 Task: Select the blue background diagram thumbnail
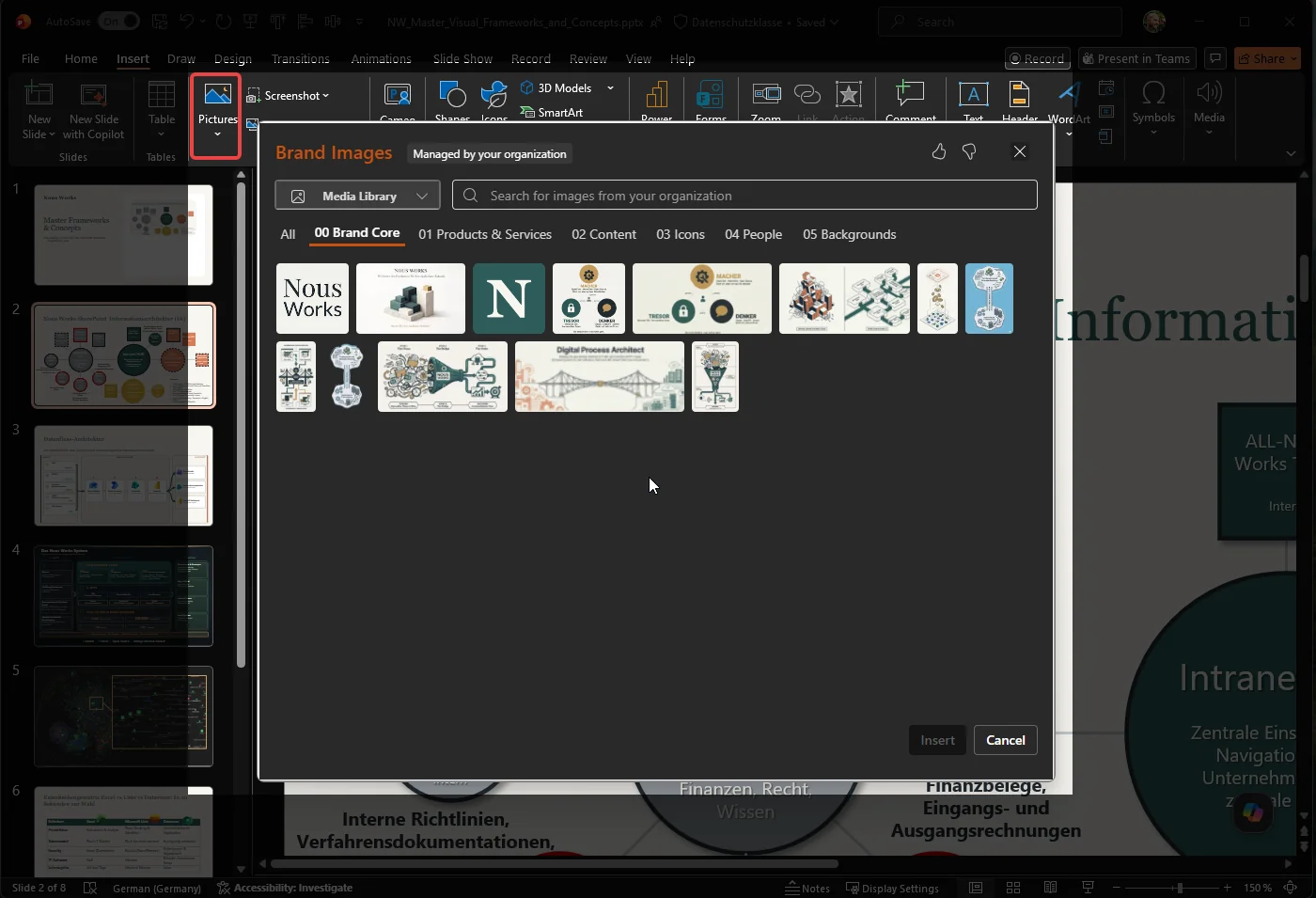click(989, 298)
